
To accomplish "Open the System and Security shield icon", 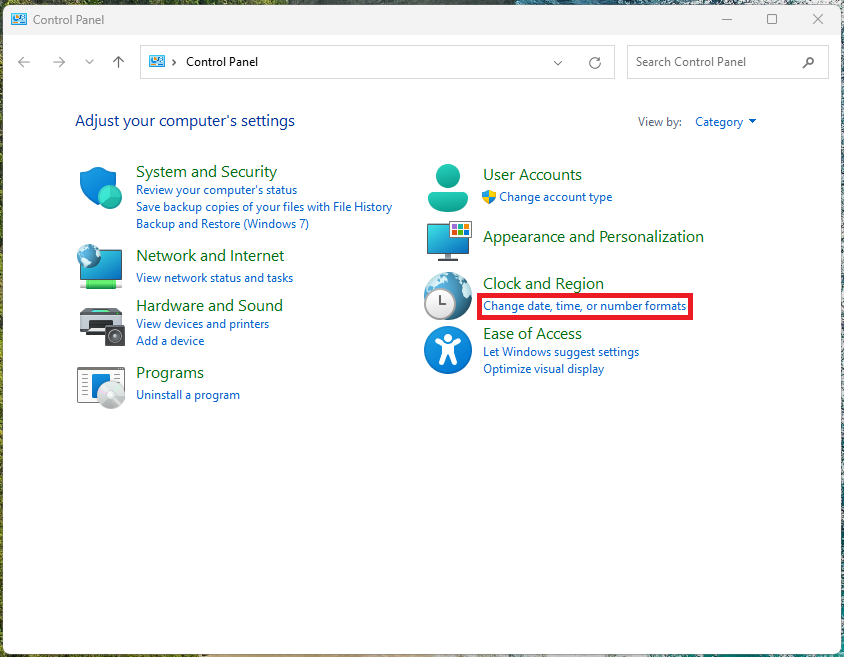I will point(100,188).
